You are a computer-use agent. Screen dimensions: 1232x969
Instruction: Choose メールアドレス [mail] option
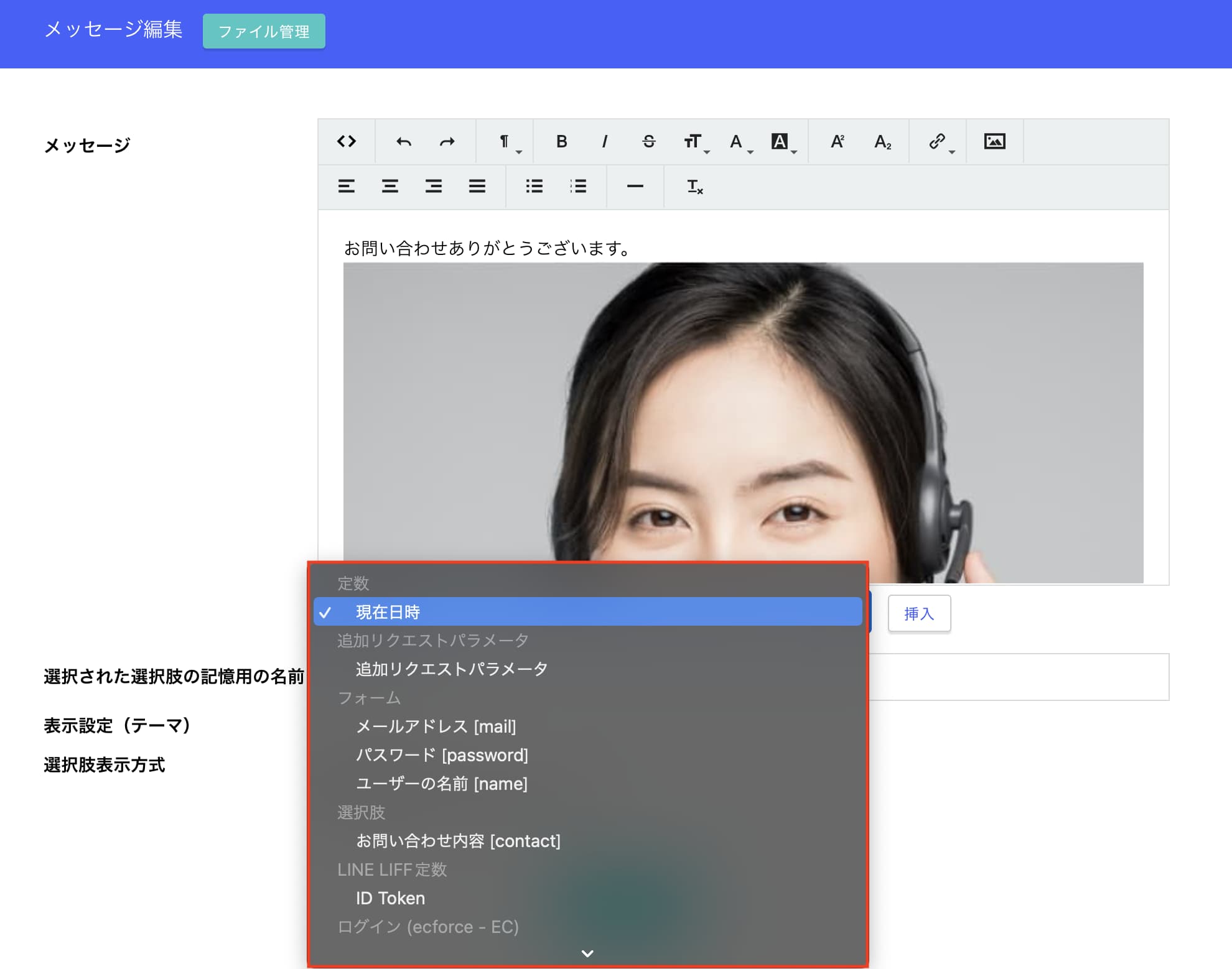[x=587, y=726]
